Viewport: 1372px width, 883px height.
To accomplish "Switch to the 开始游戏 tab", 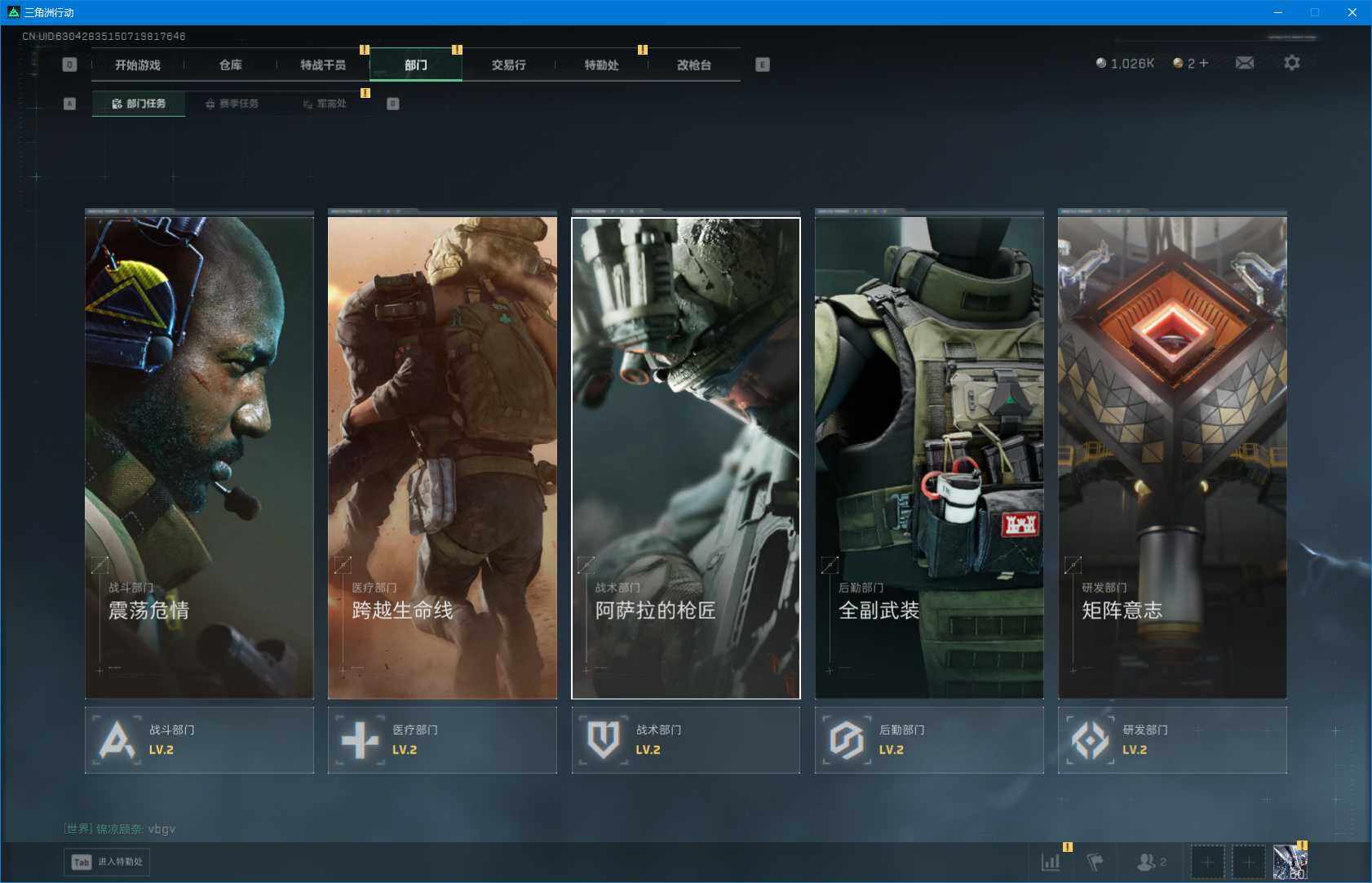I will (138, 65).
